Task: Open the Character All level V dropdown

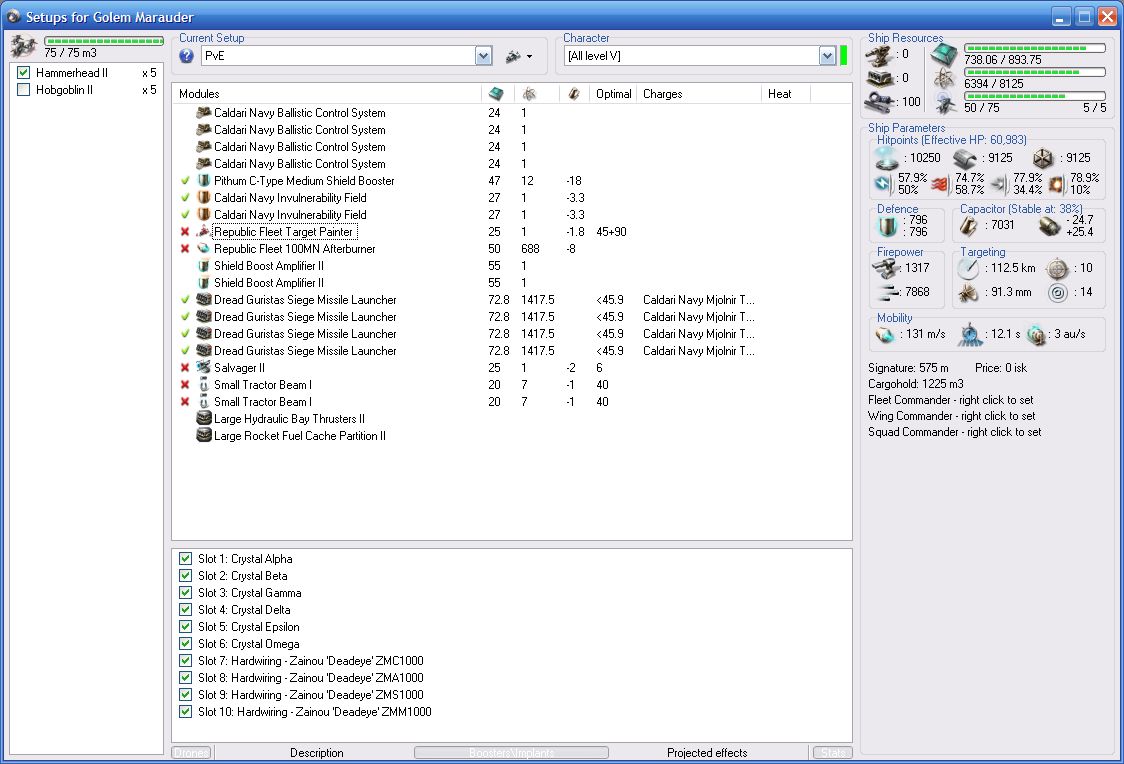Action: point(828,56)
